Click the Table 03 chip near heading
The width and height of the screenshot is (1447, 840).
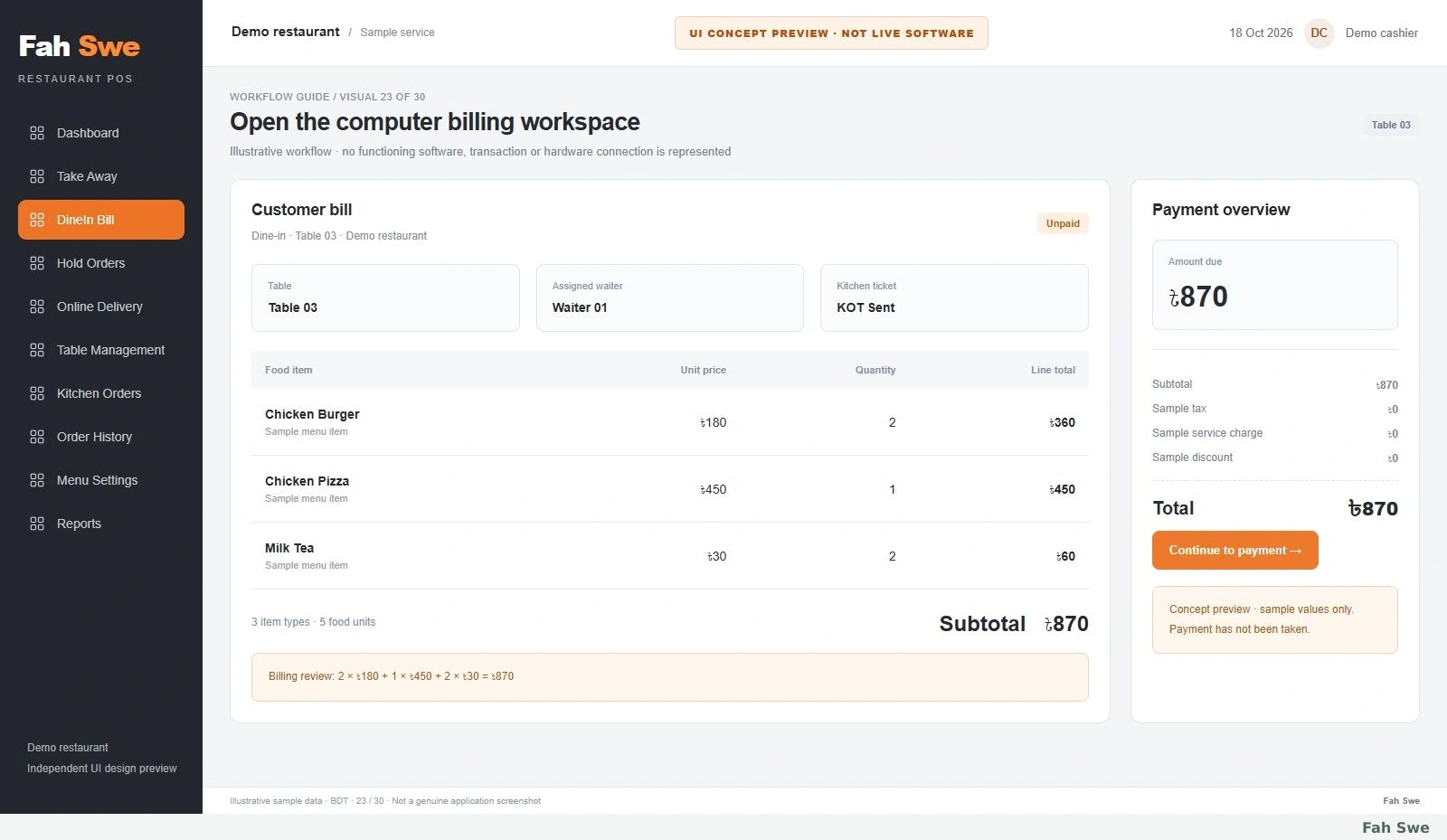point(1390,125)
